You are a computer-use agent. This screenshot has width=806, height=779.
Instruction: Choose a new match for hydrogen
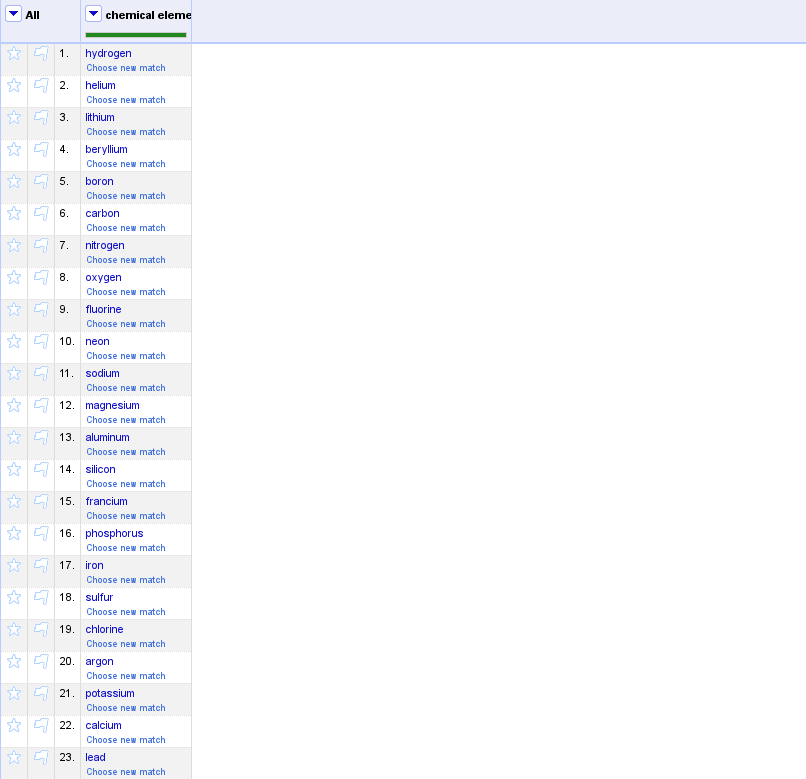(x=125, y=67)
